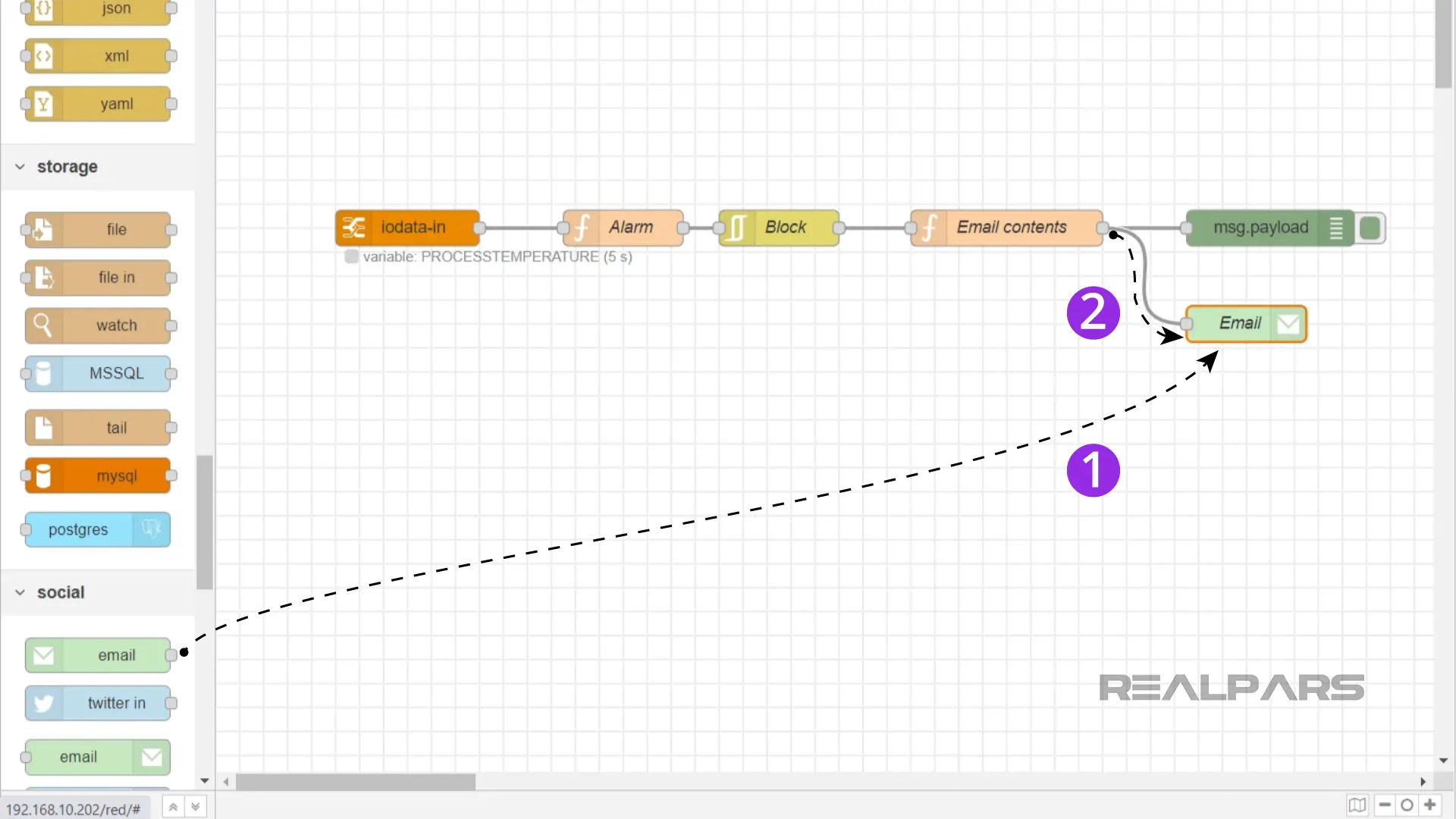This screenshot has width=1456, height=819.
Task: Reset the canvas zoom level
Action: tap(1407, 805)
